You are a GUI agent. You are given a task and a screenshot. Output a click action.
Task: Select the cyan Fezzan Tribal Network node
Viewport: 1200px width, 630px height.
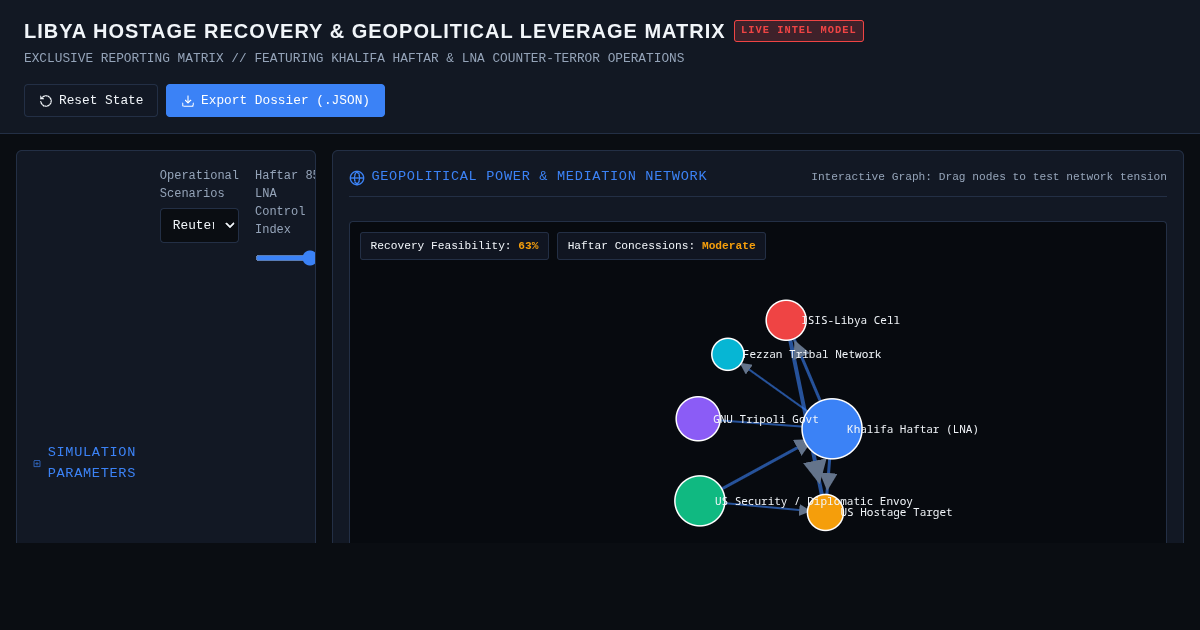pos(728,354)
